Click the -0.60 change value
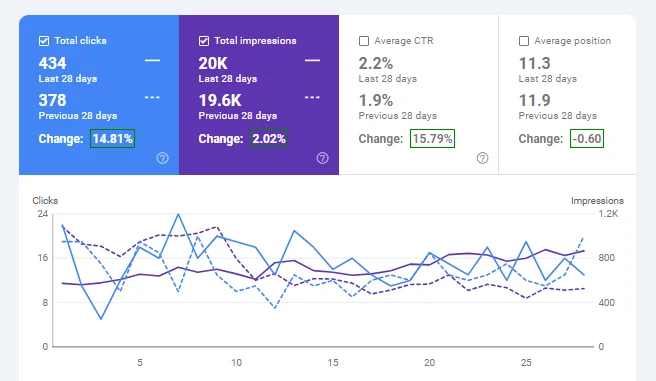Screen dimensions: 656x381 click(587, 138)
